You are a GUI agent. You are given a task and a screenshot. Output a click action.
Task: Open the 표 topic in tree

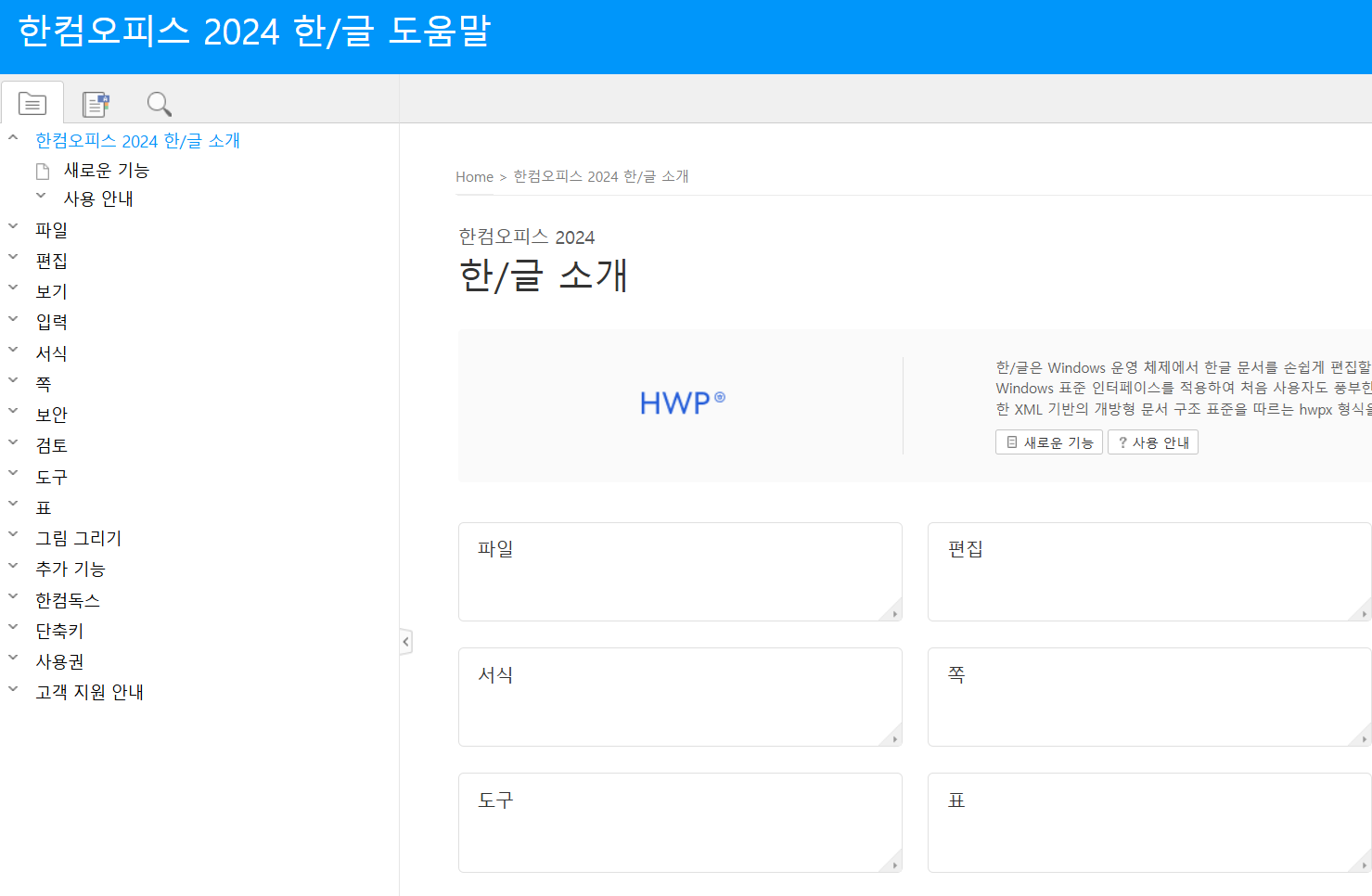(44, 507)
